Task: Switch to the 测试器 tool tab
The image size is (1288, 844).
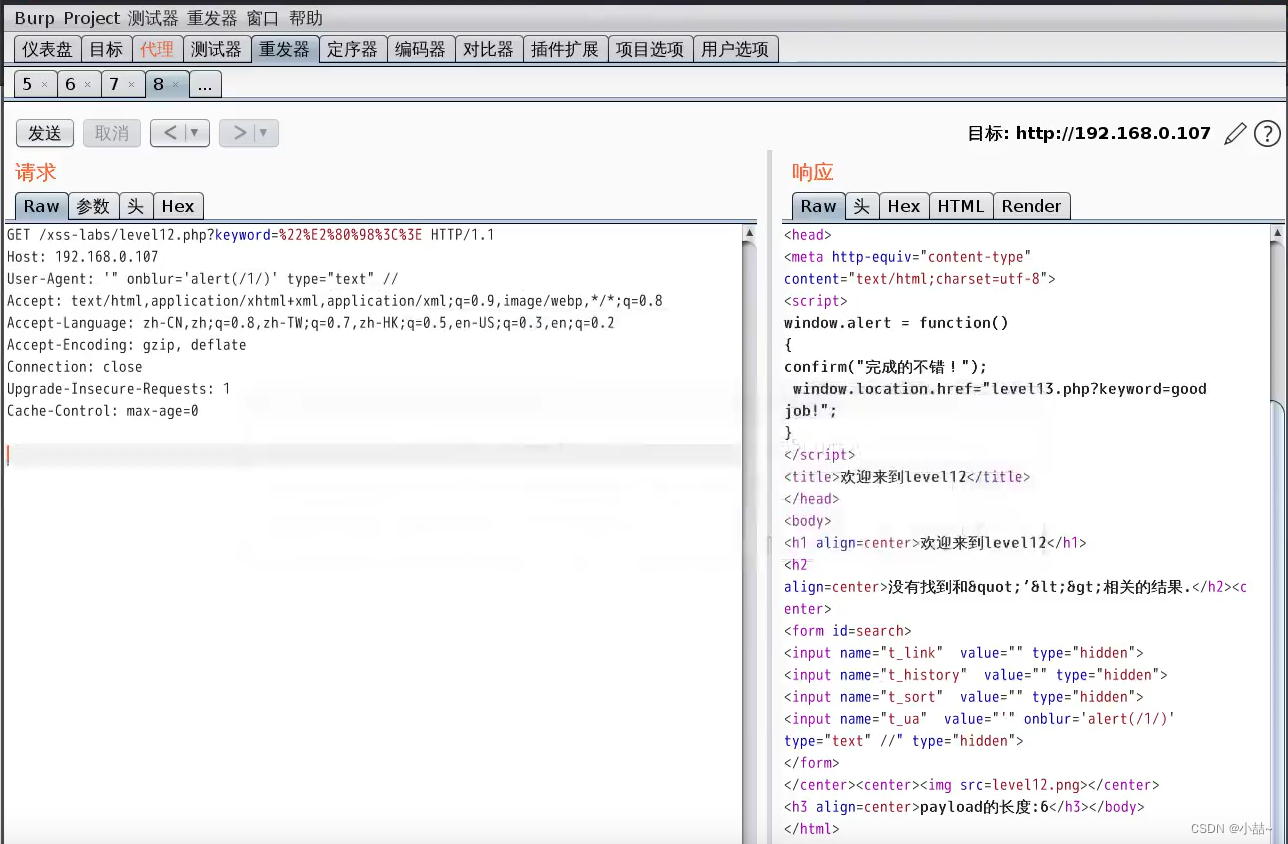Action: (216, 49)
